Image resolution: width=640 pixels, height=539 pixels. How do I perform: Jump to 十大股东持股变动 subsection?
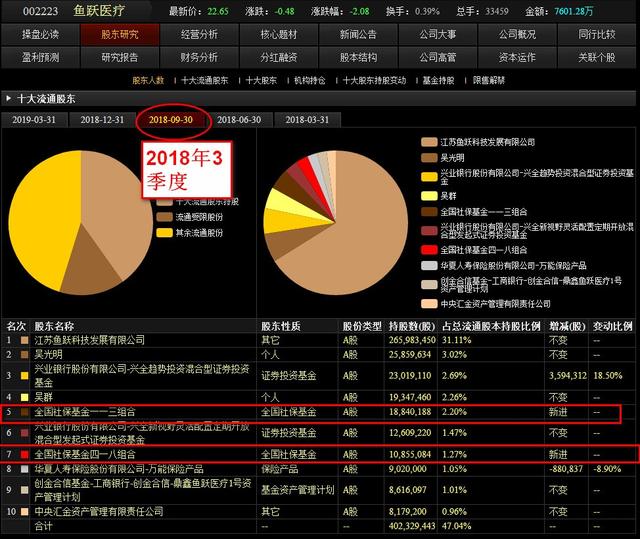click(375, 80)
